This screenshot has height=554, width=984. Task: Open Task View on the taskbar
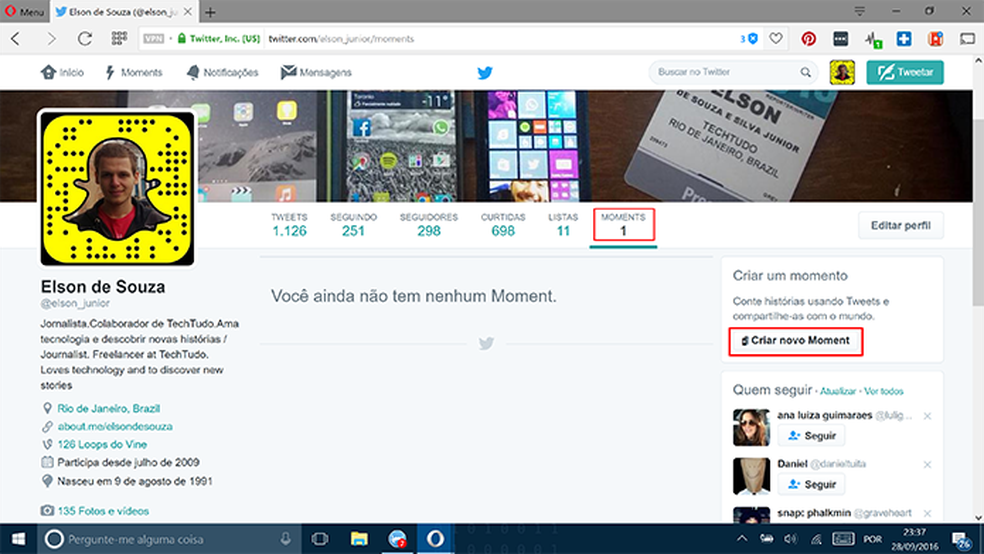pyautogui.click(x=320, y=539)
